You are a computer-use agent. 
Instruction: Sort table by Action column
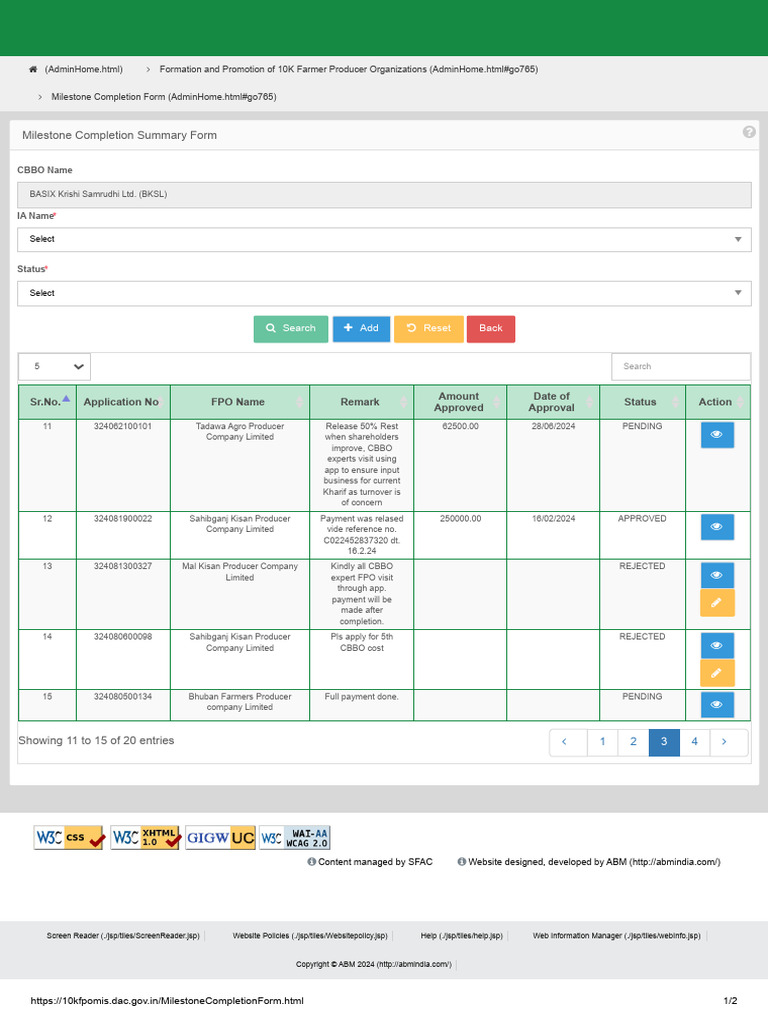[717, 402]
